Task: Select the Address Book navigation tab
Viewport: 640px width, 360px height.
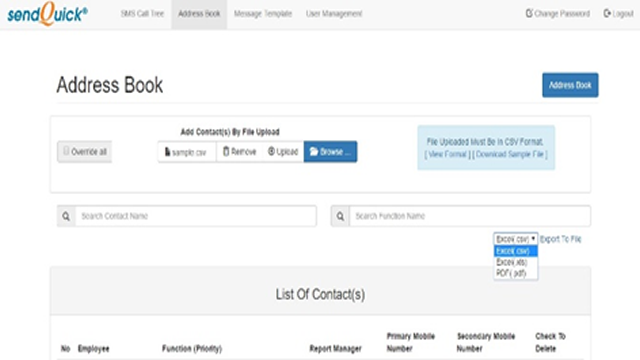Action: click(x=199, y=13)
